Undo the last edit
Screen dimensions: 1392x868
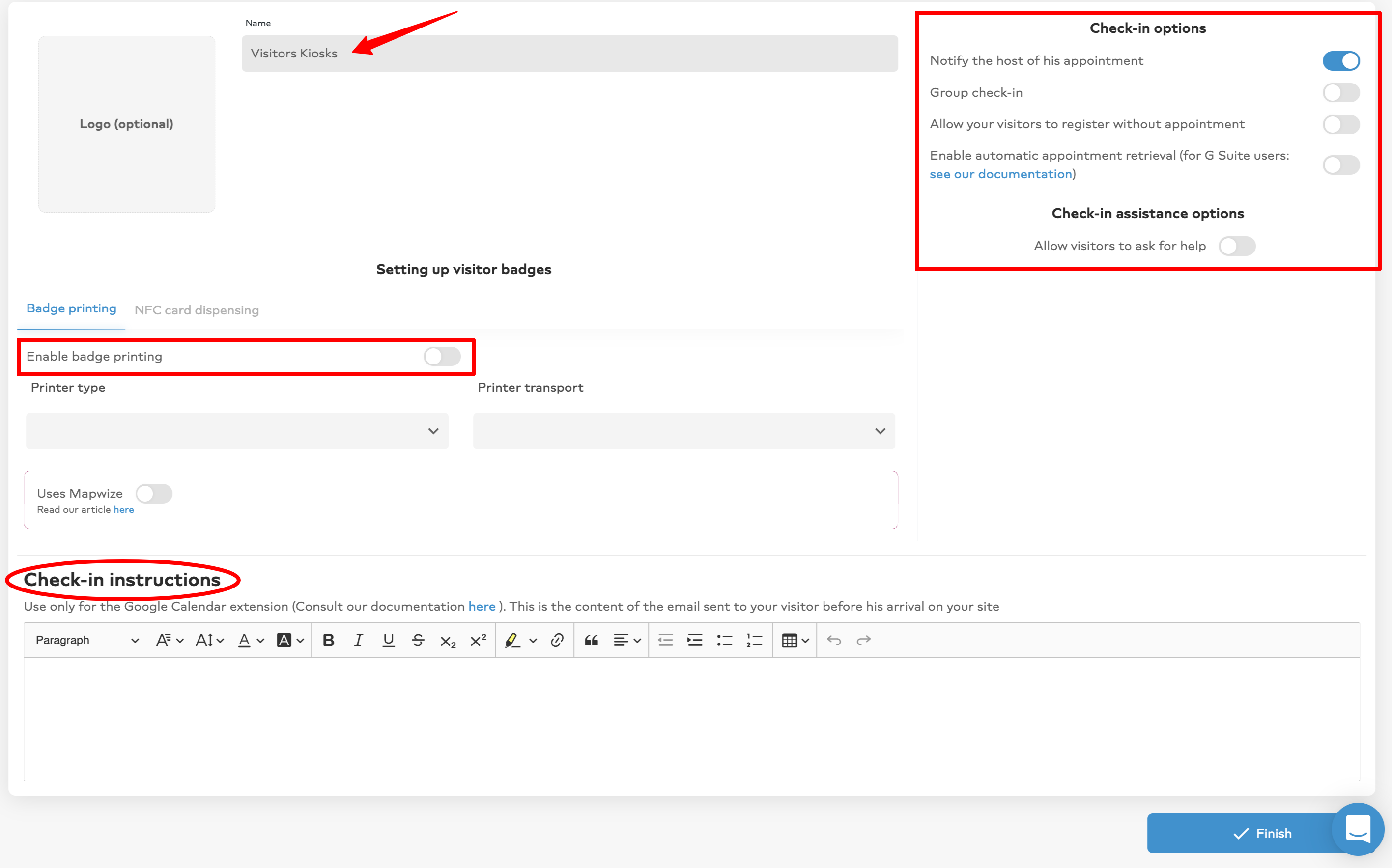[834, 640]
